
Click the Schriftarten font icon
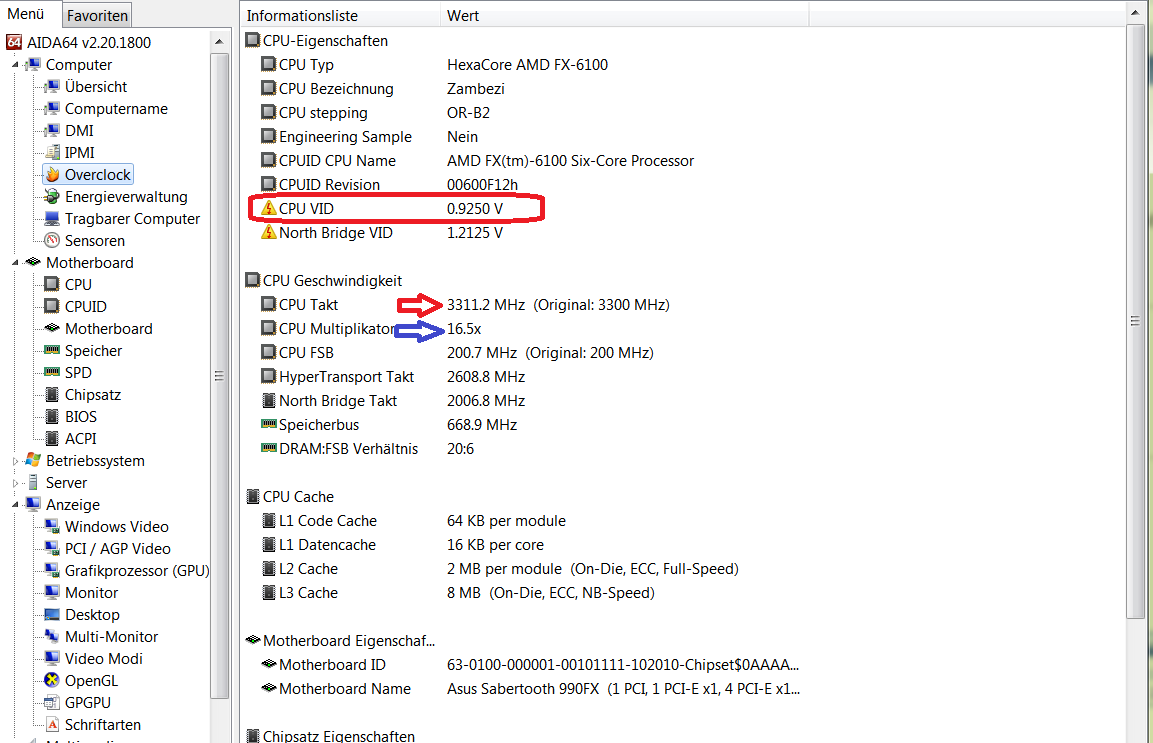click(x=52, y=725)
